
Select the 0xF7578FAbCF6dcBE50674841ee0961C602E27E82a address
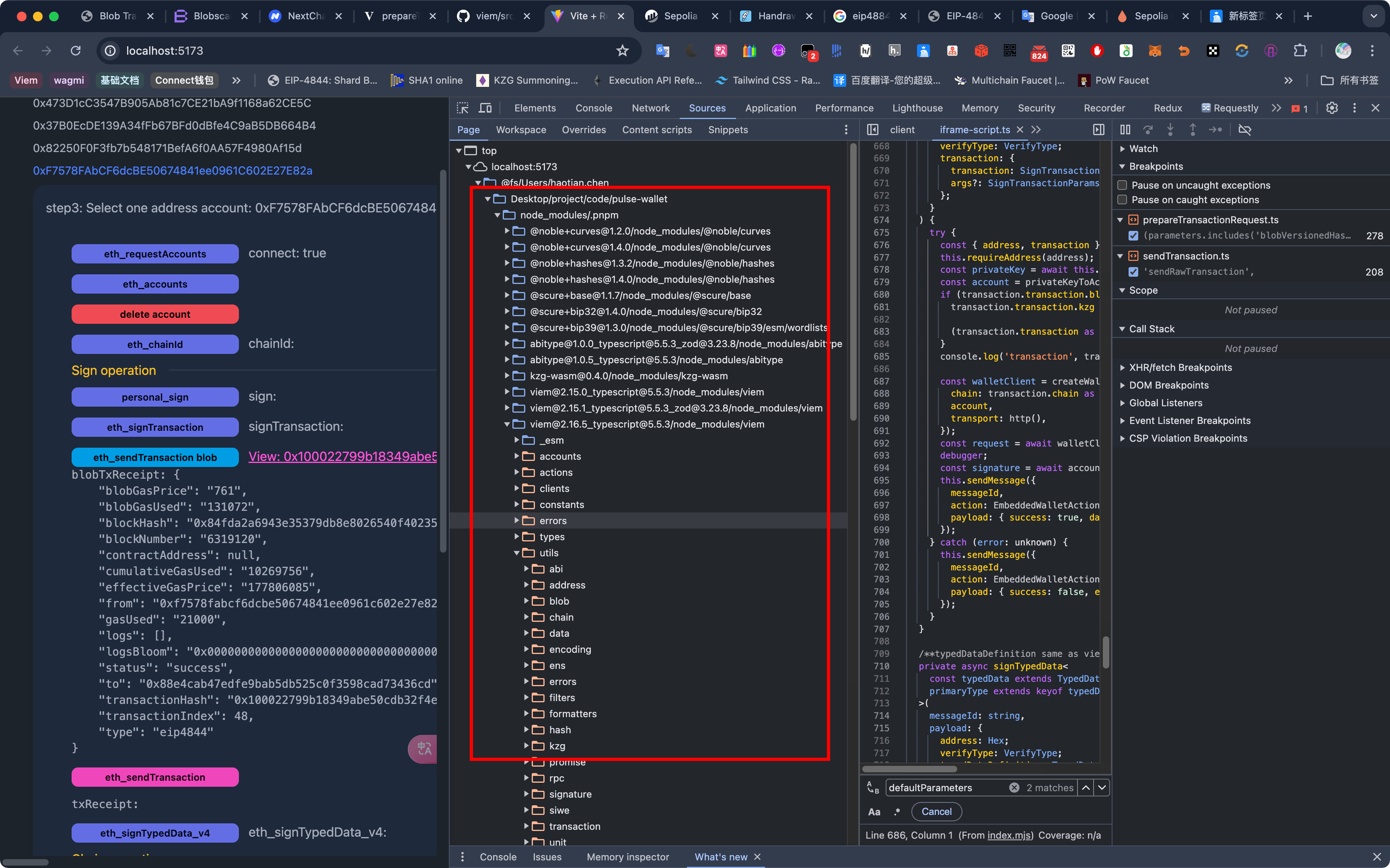(x=173, y=171)
